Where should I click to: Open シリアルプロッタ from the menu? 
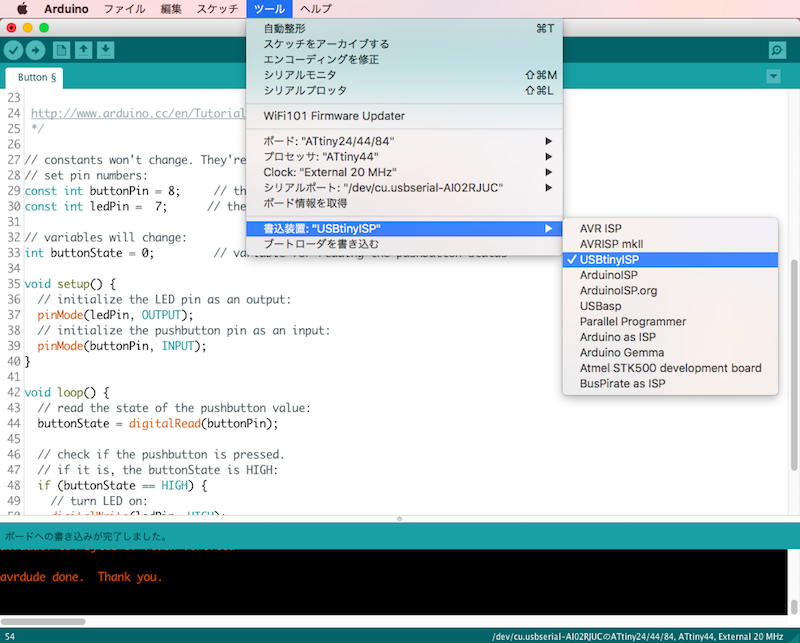pos(404,90)
